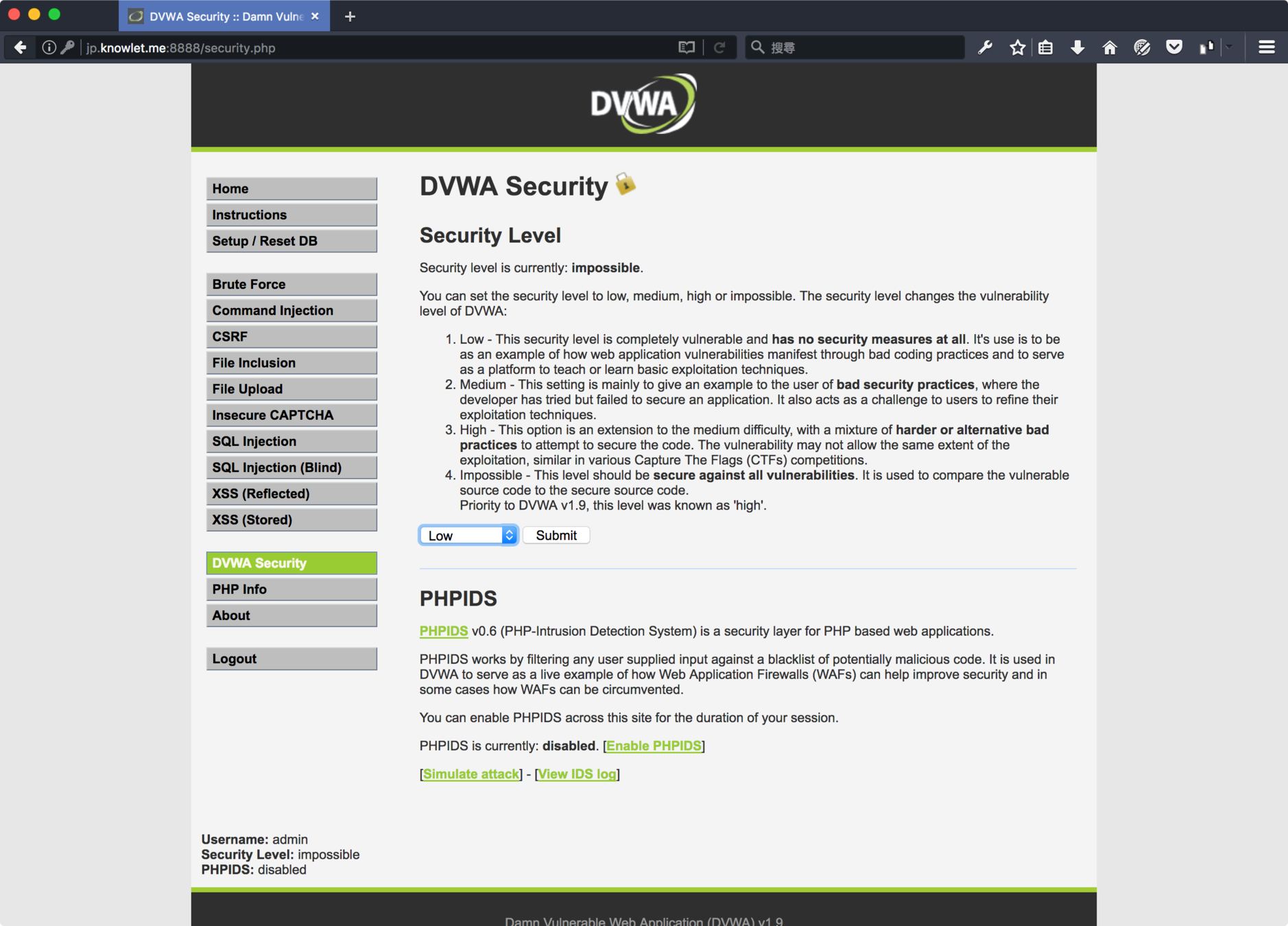Image resolution: width=1288 pixels, height=926 pixels.
Task: Click the DVWA logo in header
Action: 643,104
